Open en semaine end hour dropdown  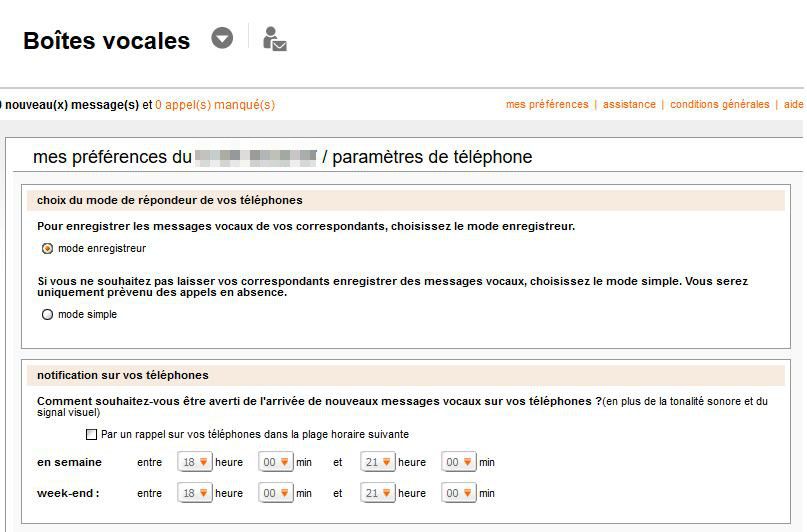coord(378,462)
